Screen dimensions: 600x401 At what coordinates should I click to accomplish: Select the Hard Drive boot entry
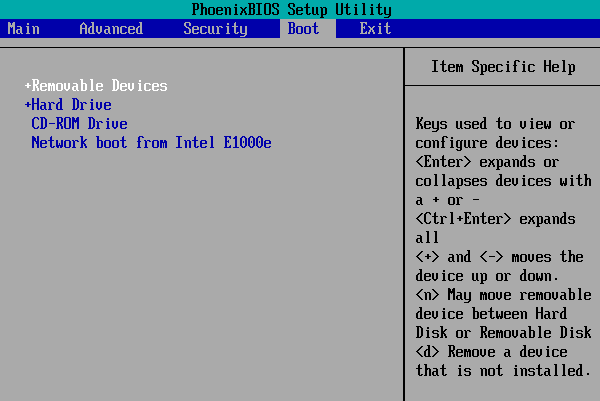72,104
